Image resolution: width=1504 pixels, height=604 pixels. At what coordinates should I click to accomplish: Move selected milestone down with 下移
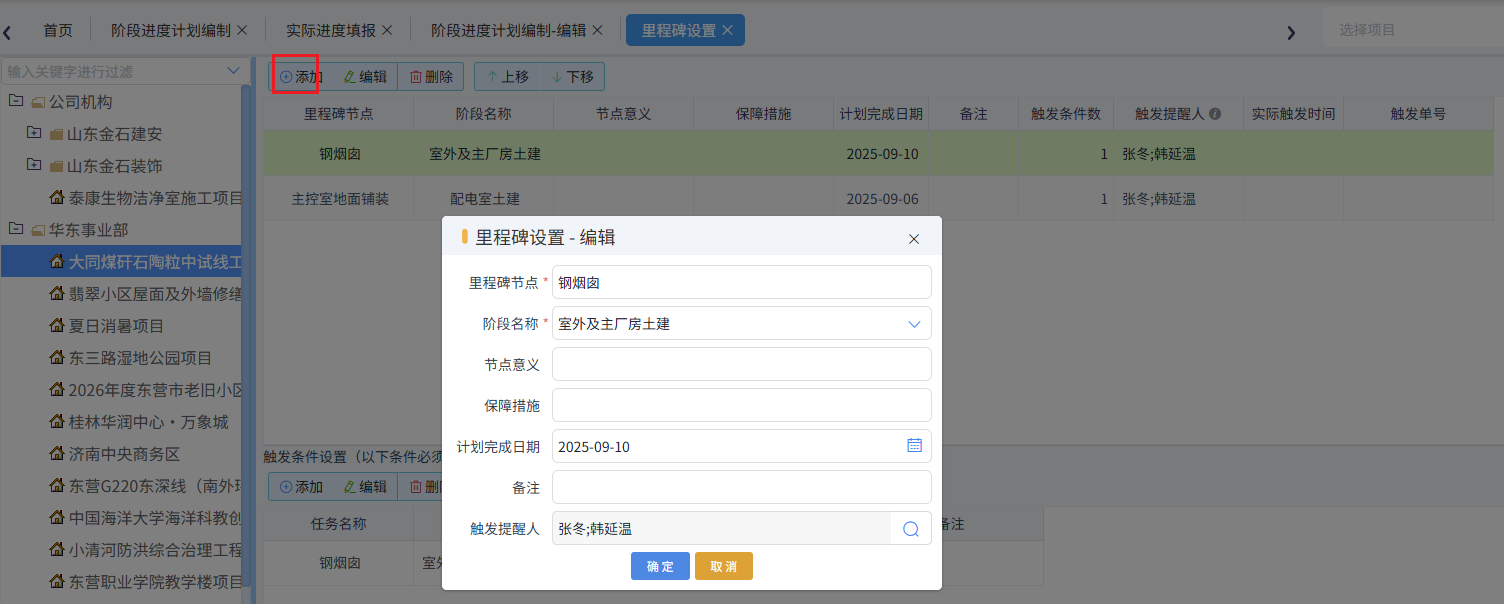click(x=572, y=76)
